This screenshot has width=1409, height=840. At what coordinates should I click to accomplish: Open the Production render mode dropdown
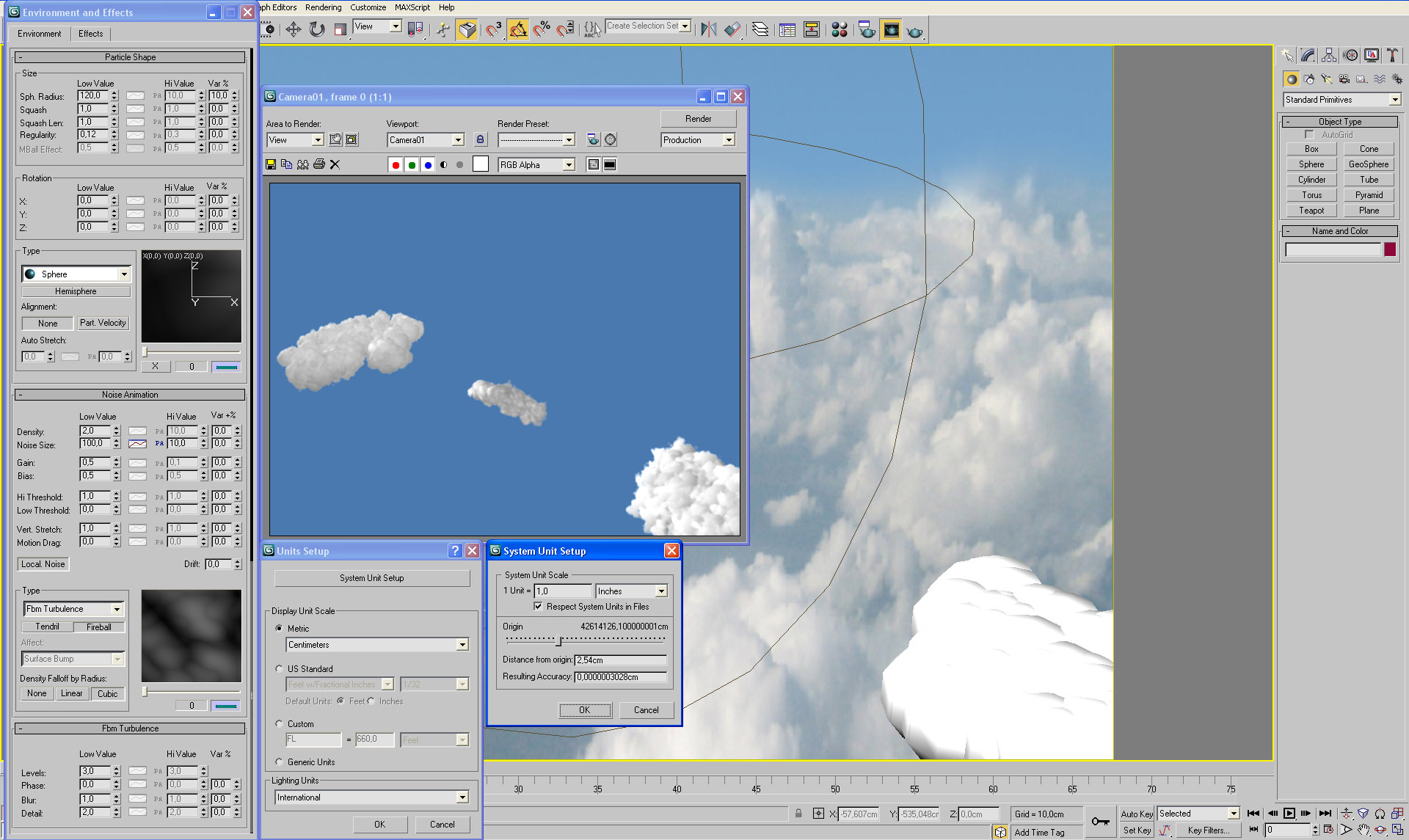(729, 140)
